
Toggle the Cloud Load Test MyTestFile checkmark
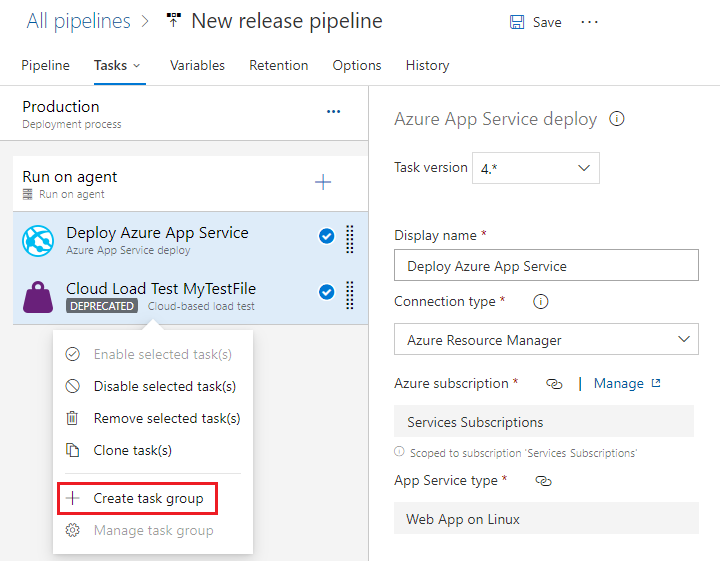tap(326, 292)
